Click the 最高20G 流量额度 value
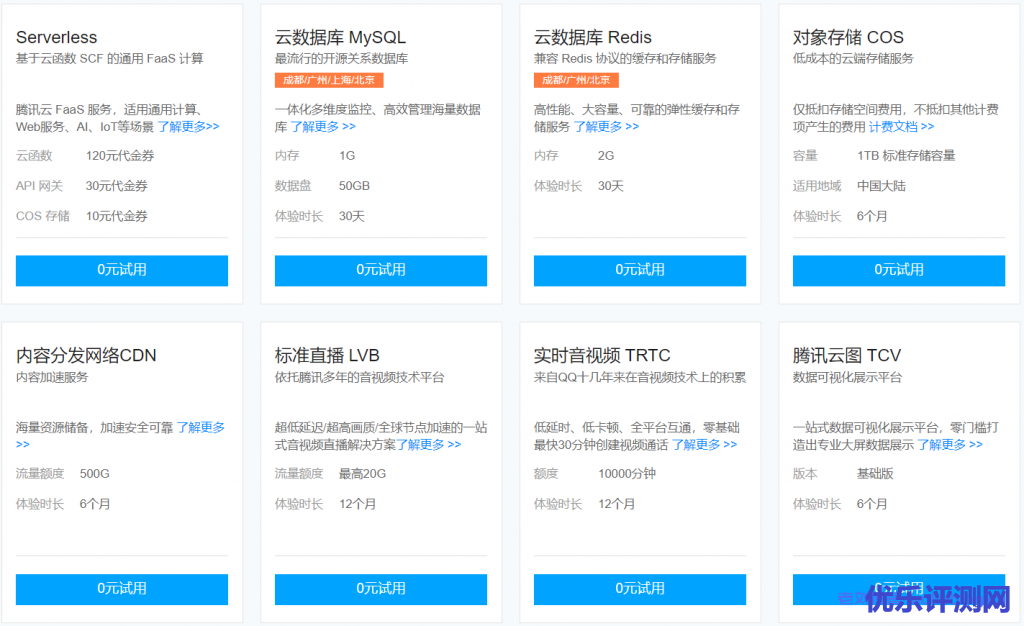The width and height of the screenshot is (1024, 626). [362, 473]
